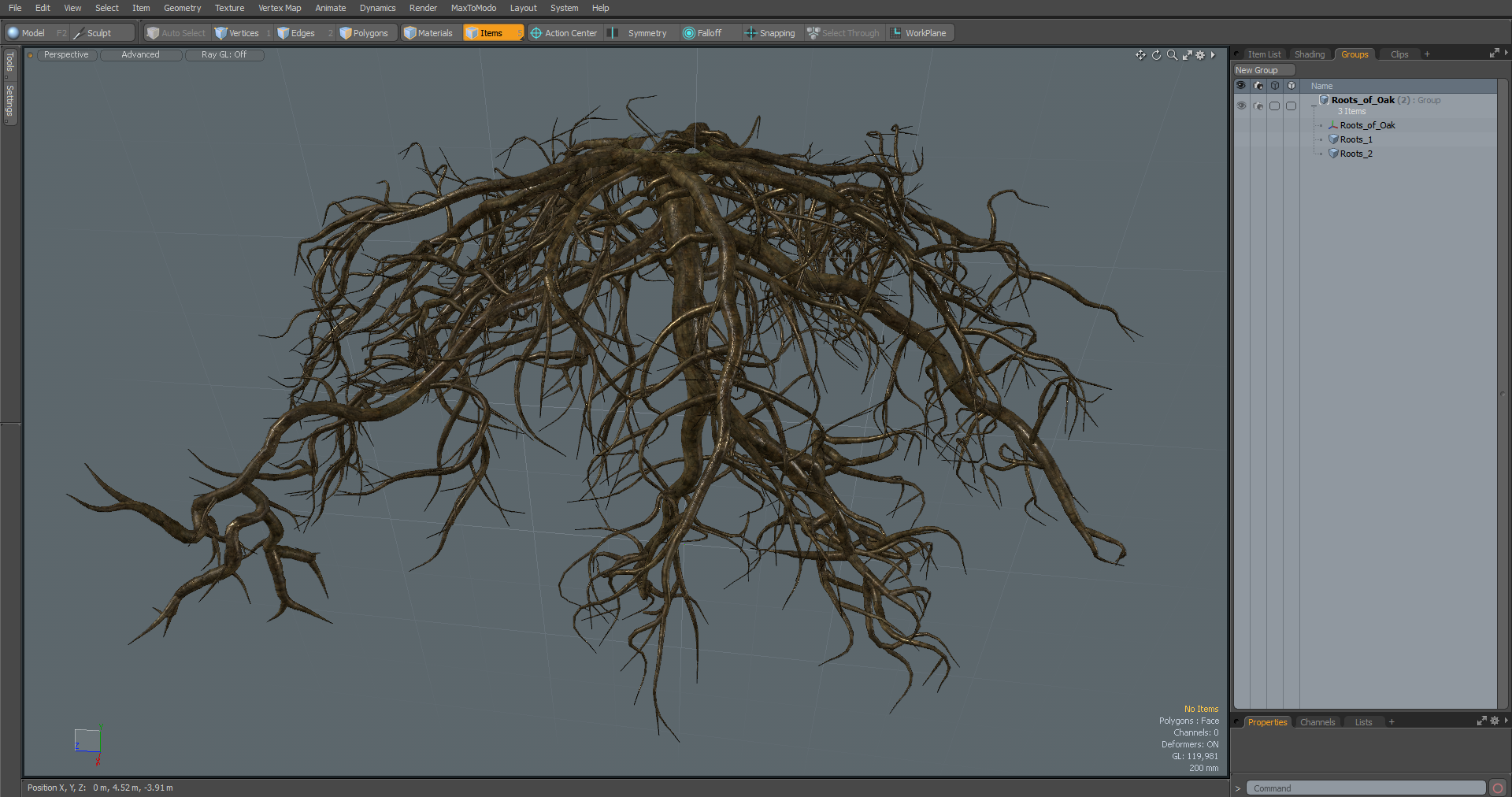Switch to the Clips tab

(x=1399, y=54)
